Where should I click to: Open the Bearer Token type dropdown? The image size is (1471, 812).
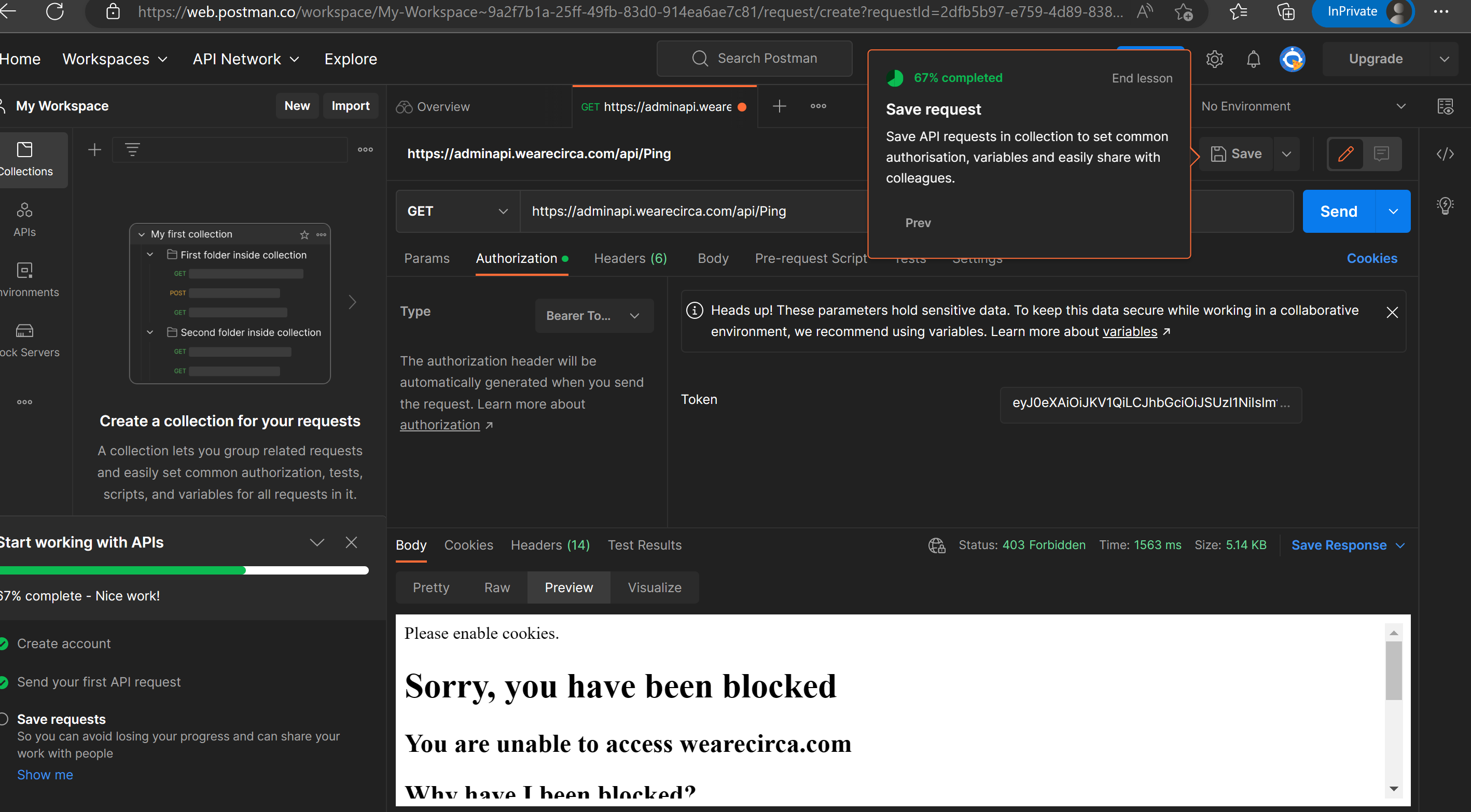tap(593, 316)
